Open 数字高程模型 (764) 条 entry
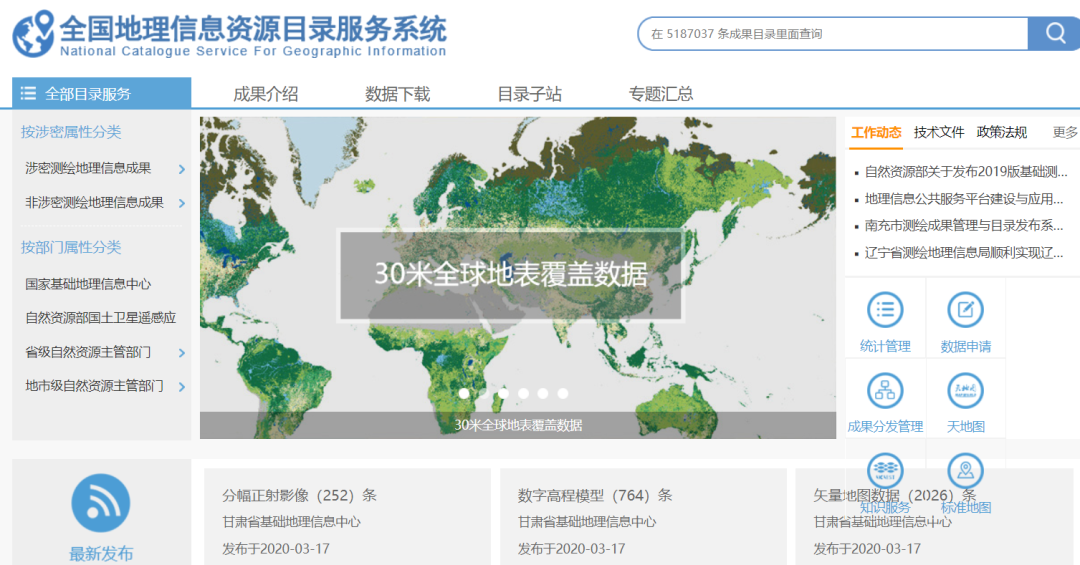Viewport: 1080px width, 565px height. click(595, 495)
